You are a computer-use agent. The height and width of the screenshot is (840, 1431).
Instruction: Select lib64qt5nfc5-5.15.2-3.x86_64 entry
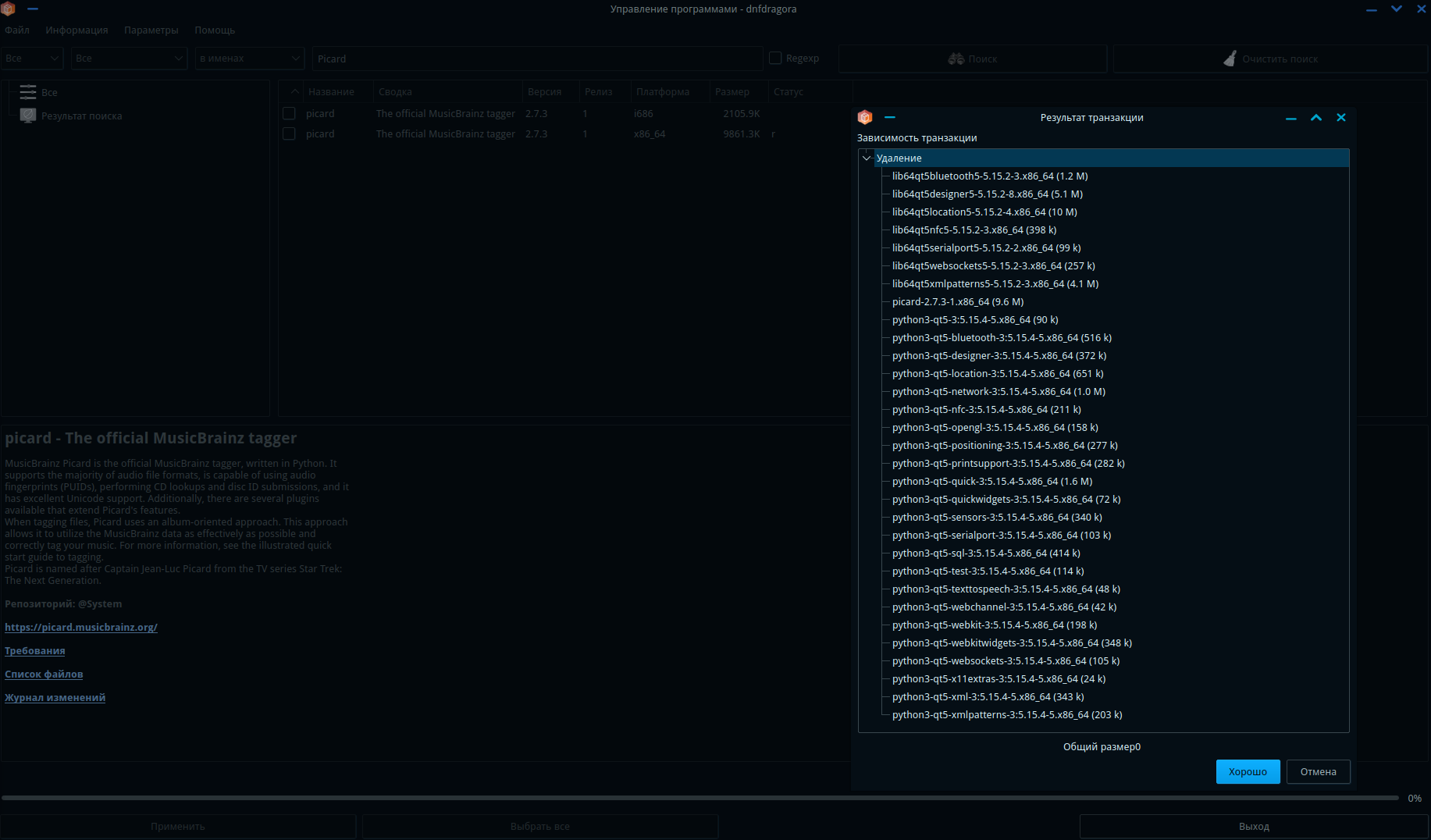tap(974, 230)
